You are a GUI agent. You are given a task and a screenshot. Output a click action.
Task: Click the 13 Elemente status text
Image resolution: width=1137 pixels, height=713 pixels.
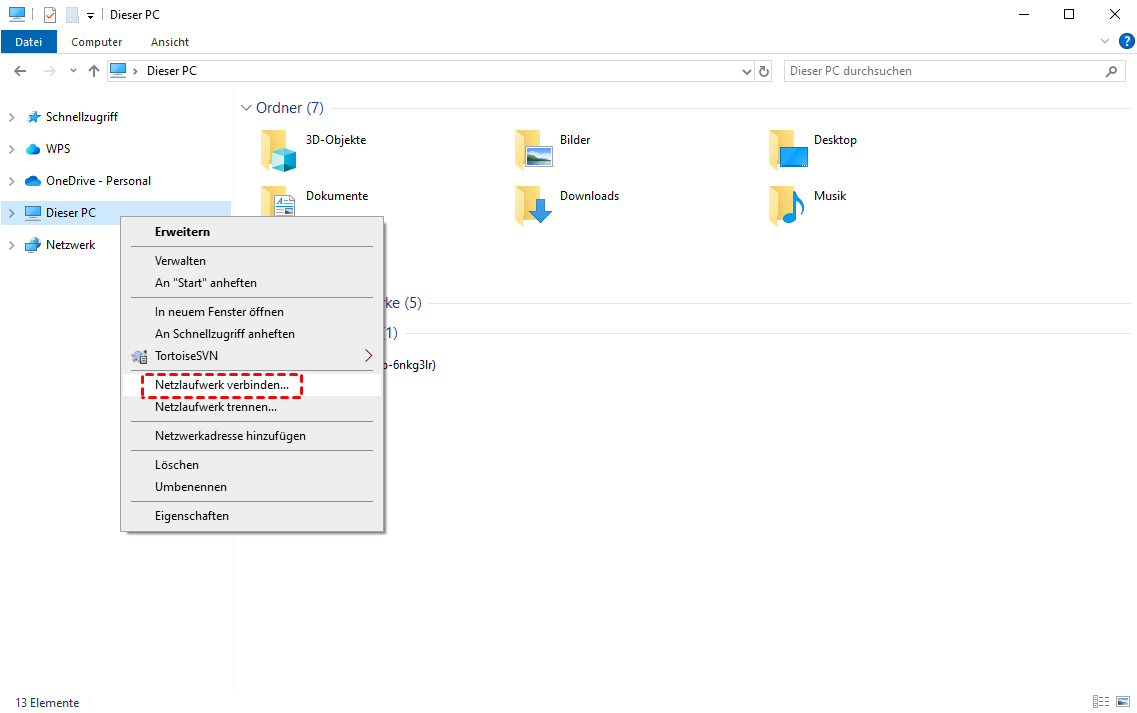pos(47,703)
